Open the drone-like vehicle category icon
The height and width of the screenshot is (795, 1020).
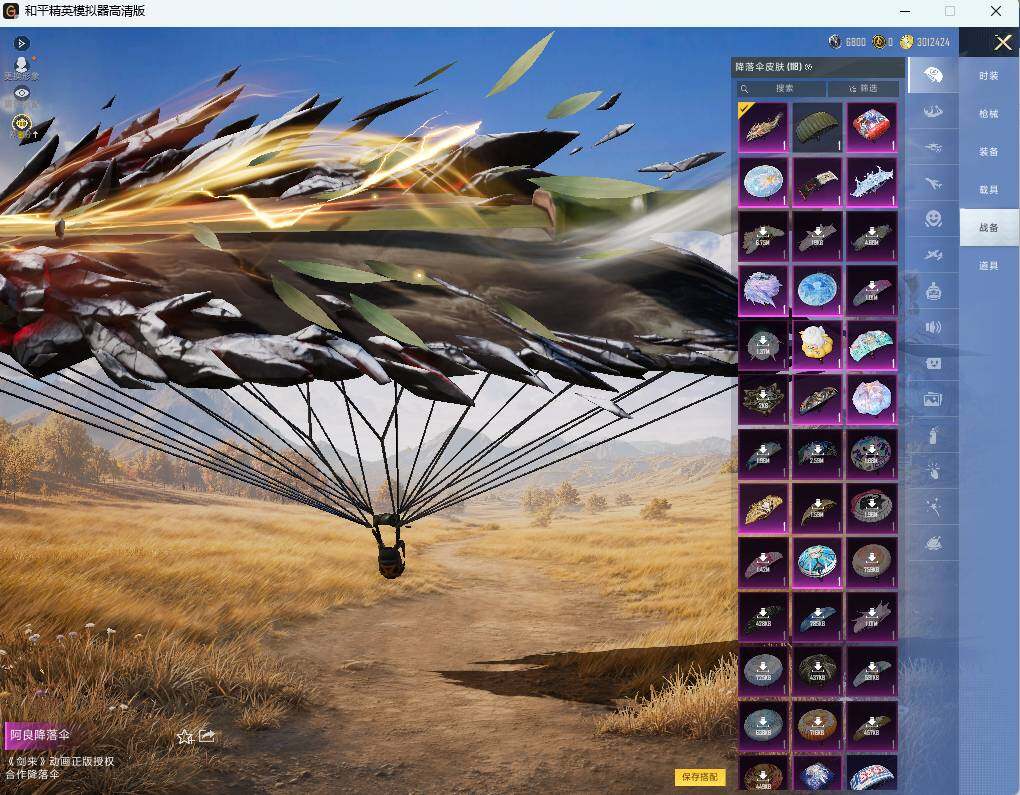(933, 148)
